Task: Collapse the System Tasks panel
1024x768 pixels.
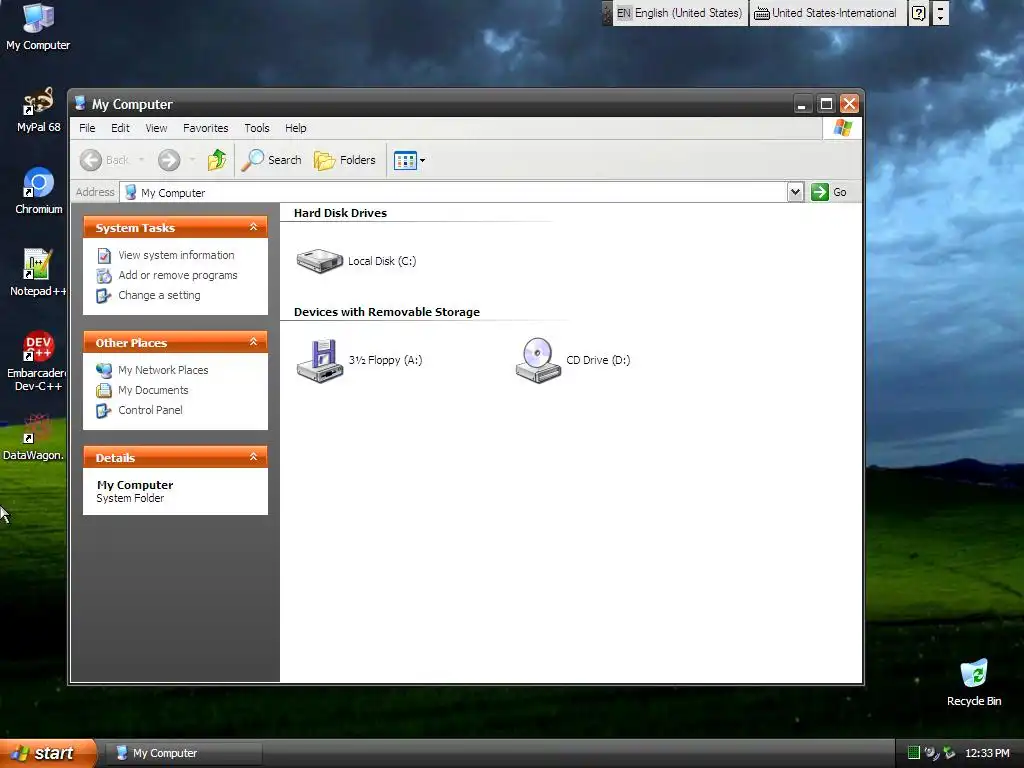Action: tap(253, 227)
